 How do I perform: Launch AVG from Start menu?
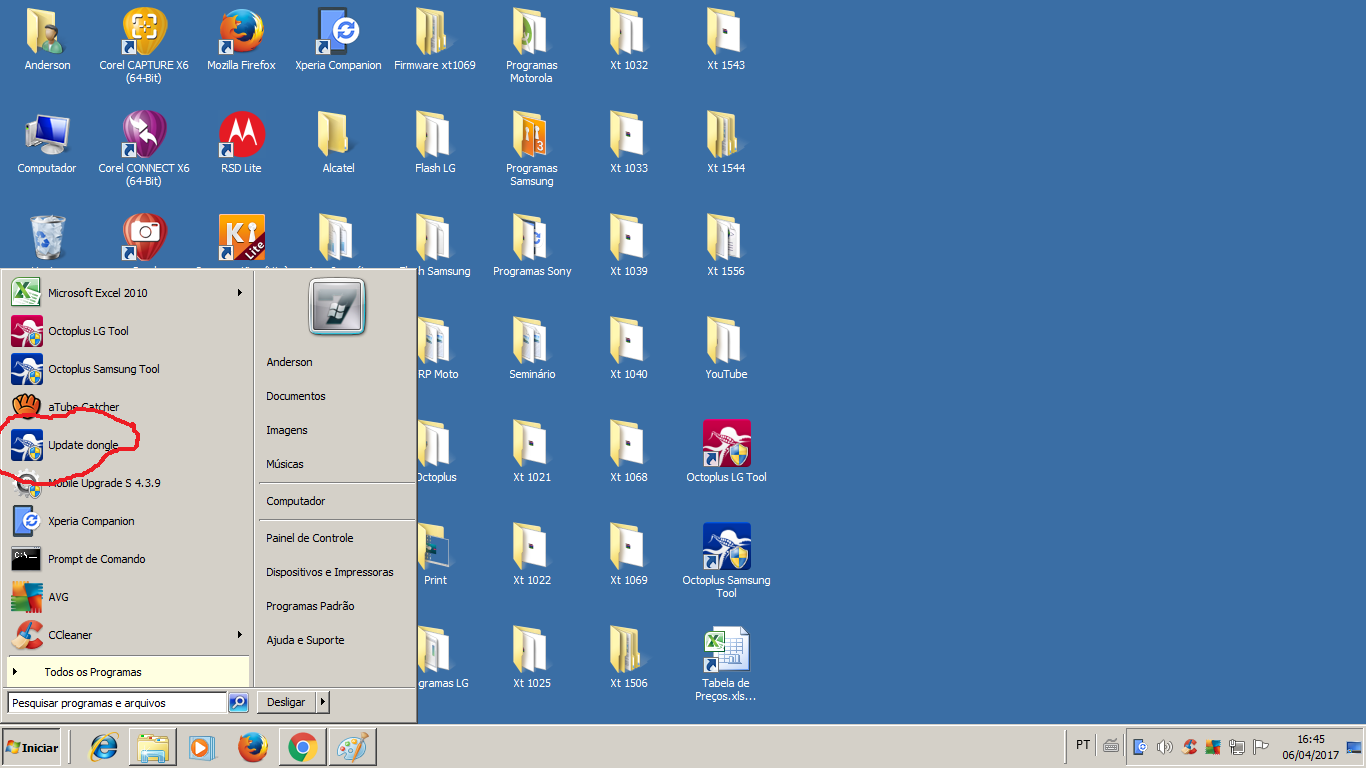tap(128, 597)
